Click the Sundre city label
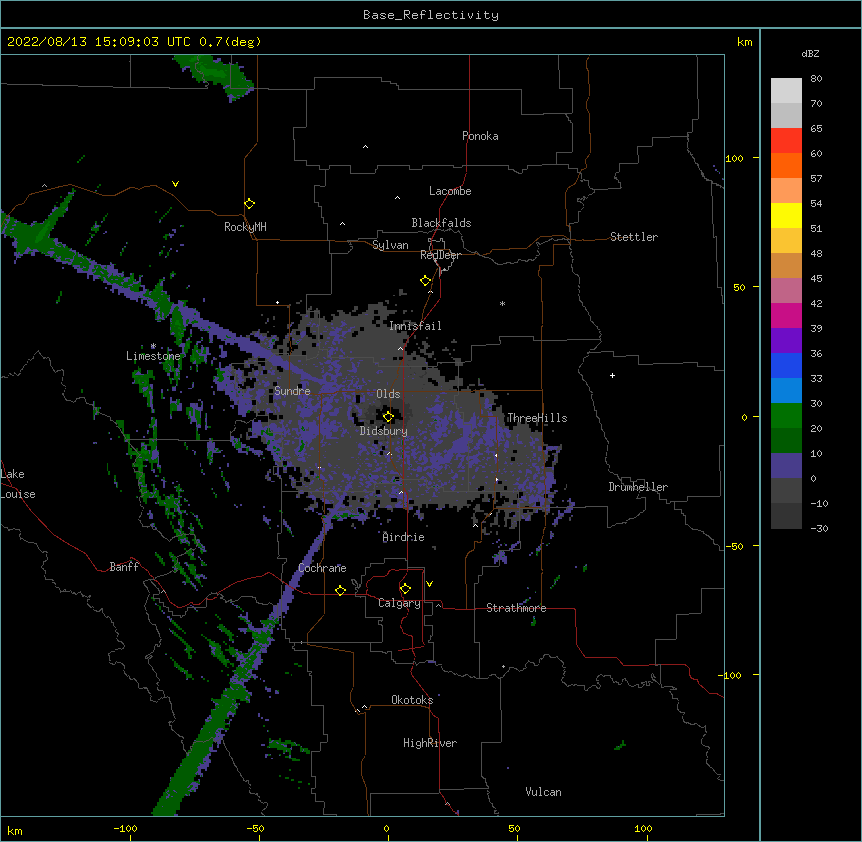Screen dimensions: 862x842 pos(292,391)
